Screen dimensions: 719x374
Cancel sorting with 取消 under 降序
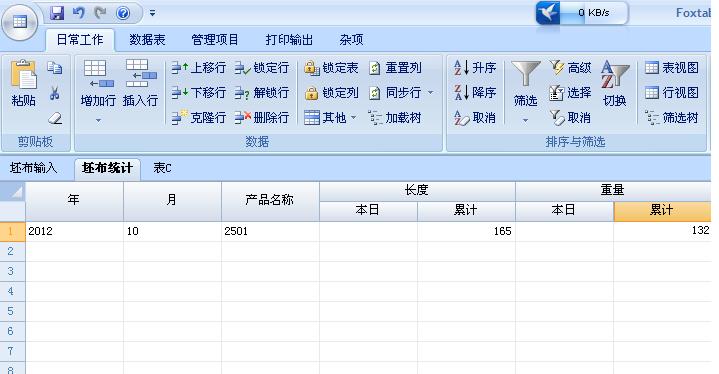[475, 118]
